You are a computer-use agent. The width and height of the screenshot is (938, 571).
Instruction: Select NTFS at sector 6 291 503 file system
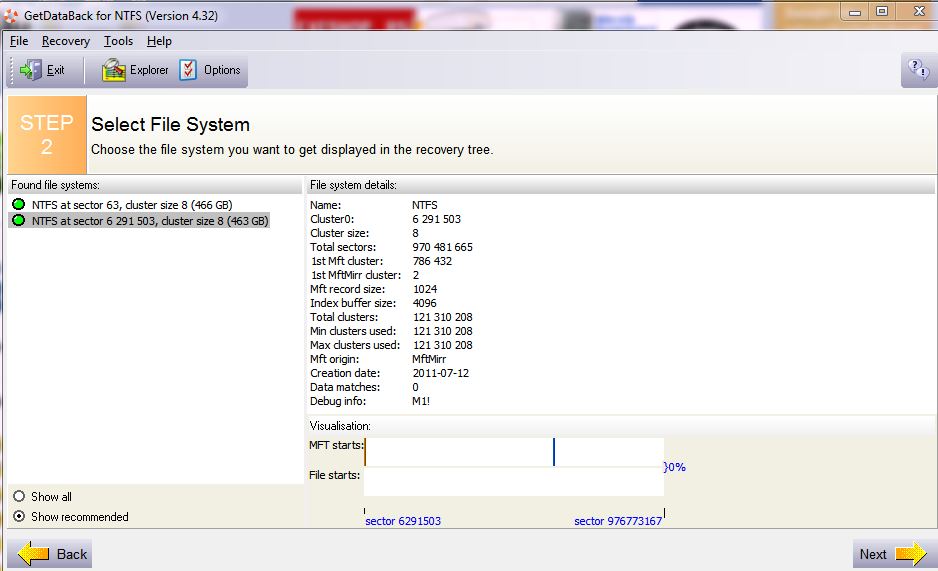click(x=150, y=221)
